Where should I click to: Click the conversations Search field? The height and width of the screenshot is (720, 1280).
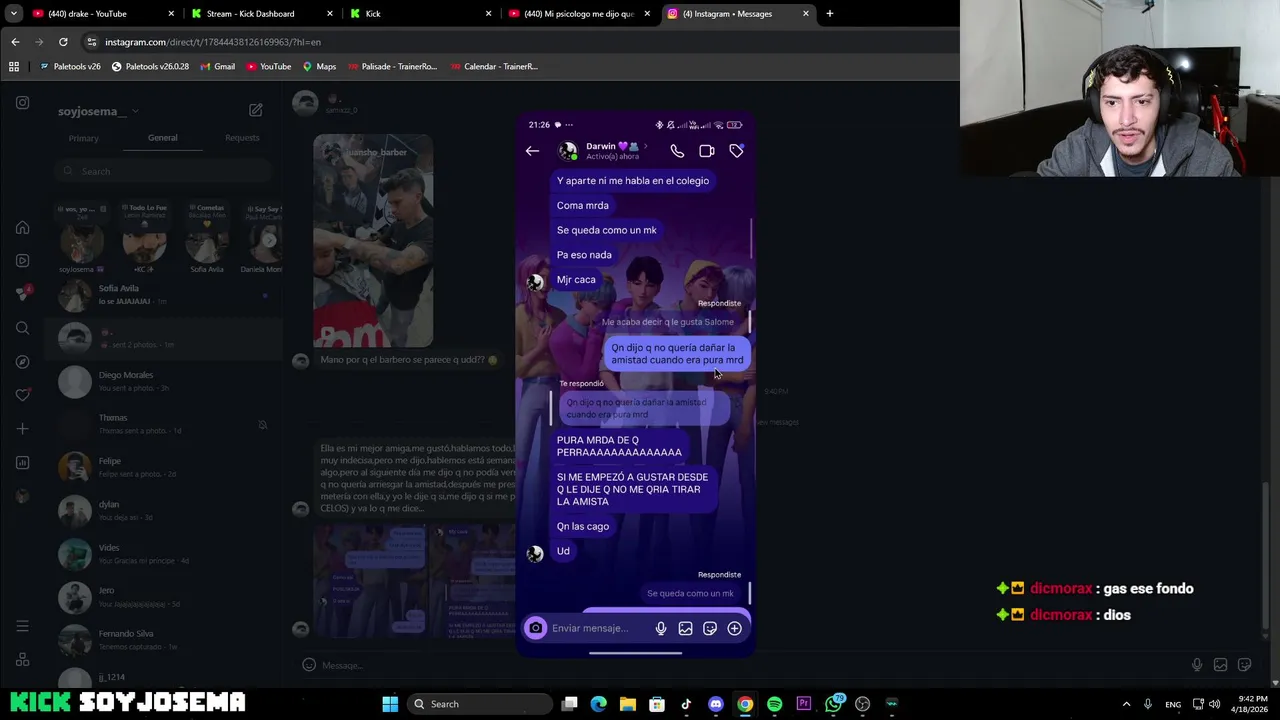coord(164,171)
